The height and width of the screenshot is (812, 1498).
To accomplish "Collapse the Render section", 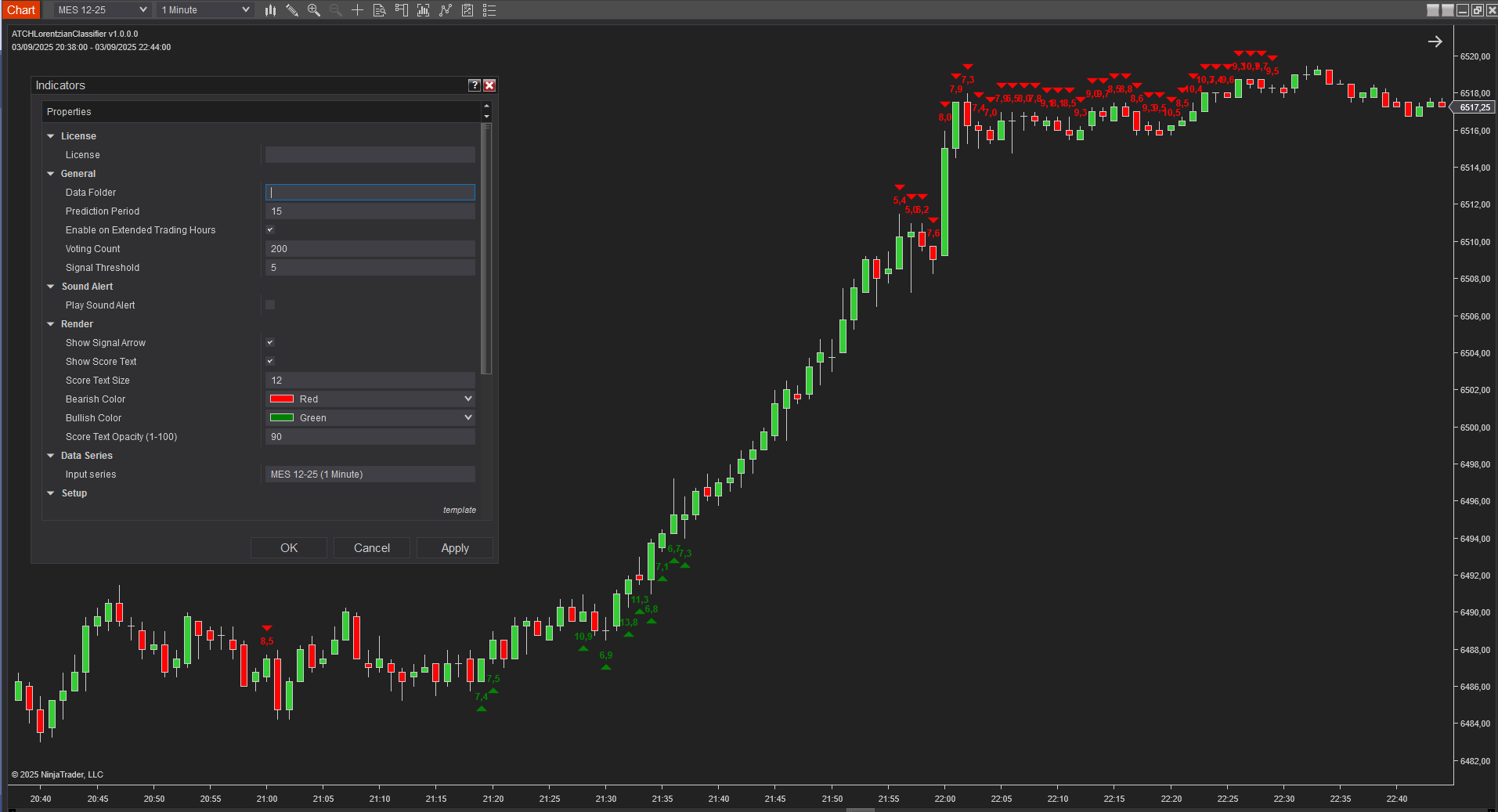I will click(x=51, y=324).
